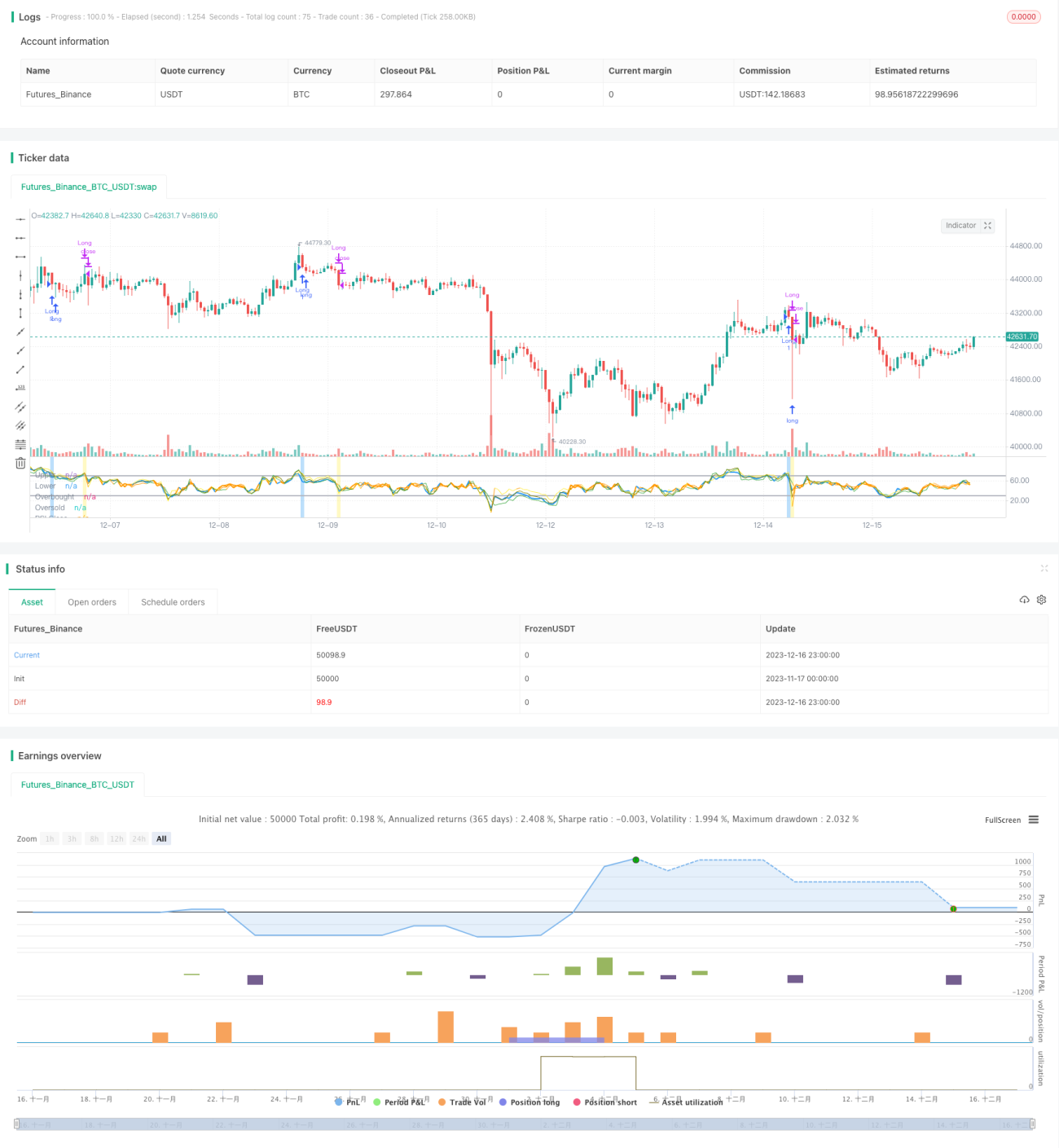The image size is (1059, 1148).
Task: Toggle Position short series in legend
Action: (x=605, y=1102)
